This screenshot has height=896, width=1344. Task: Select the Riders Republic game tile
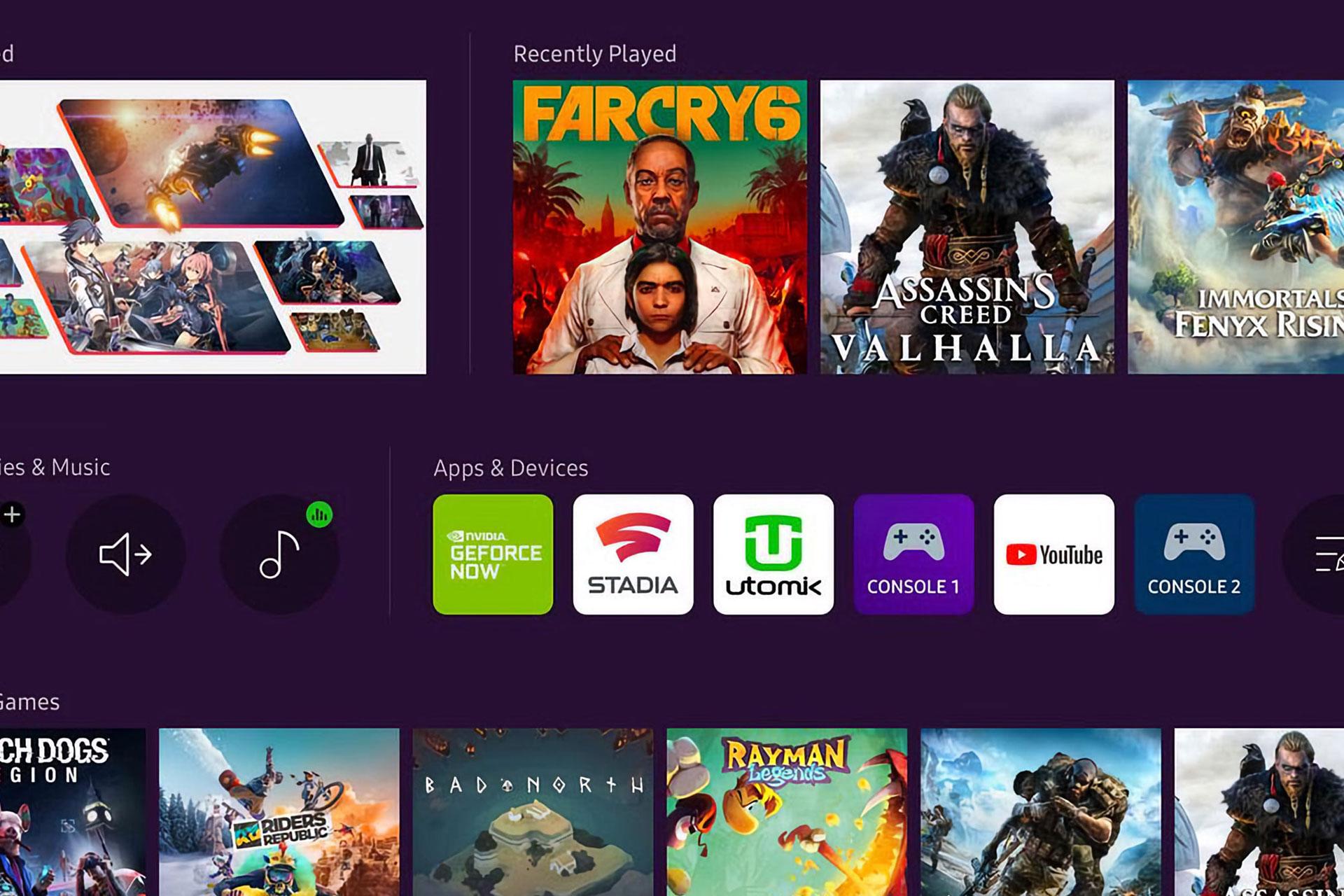point(279,812)
